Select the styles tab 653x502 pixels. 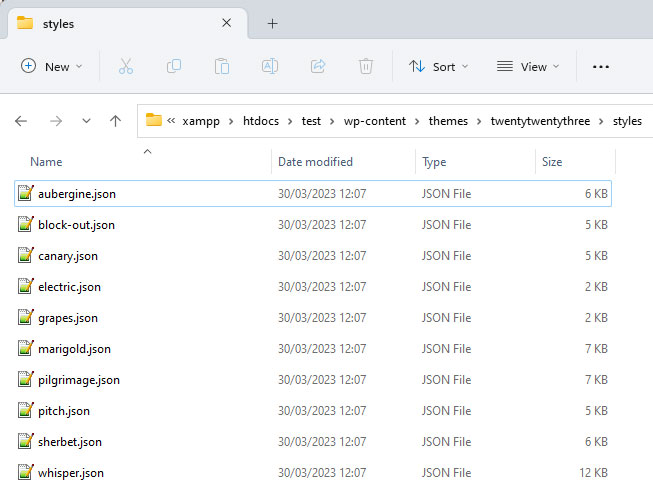(59, 23)
